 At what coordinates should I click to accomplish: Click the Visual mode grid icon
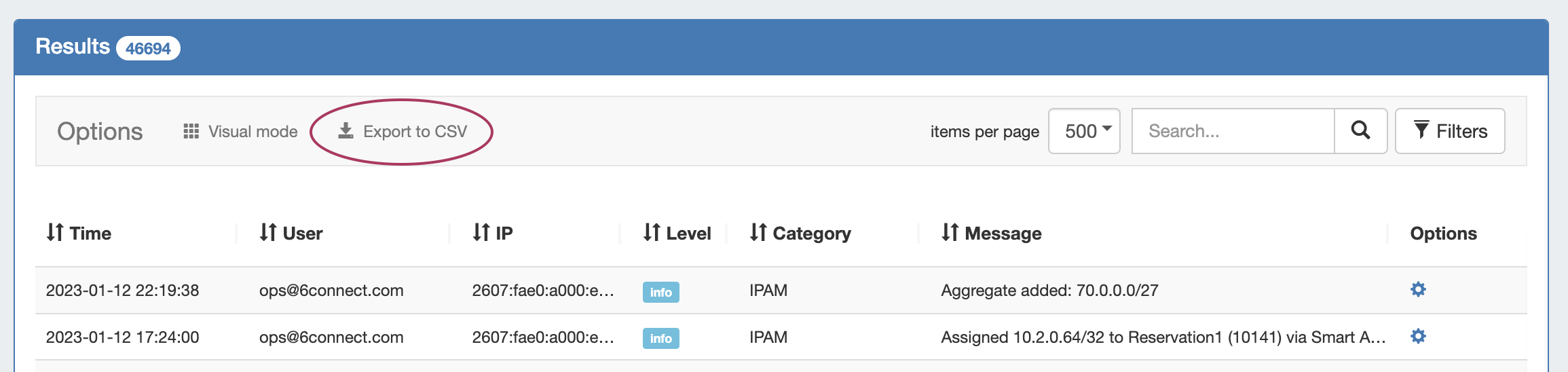pyautogui.click(x=191, y=131)
